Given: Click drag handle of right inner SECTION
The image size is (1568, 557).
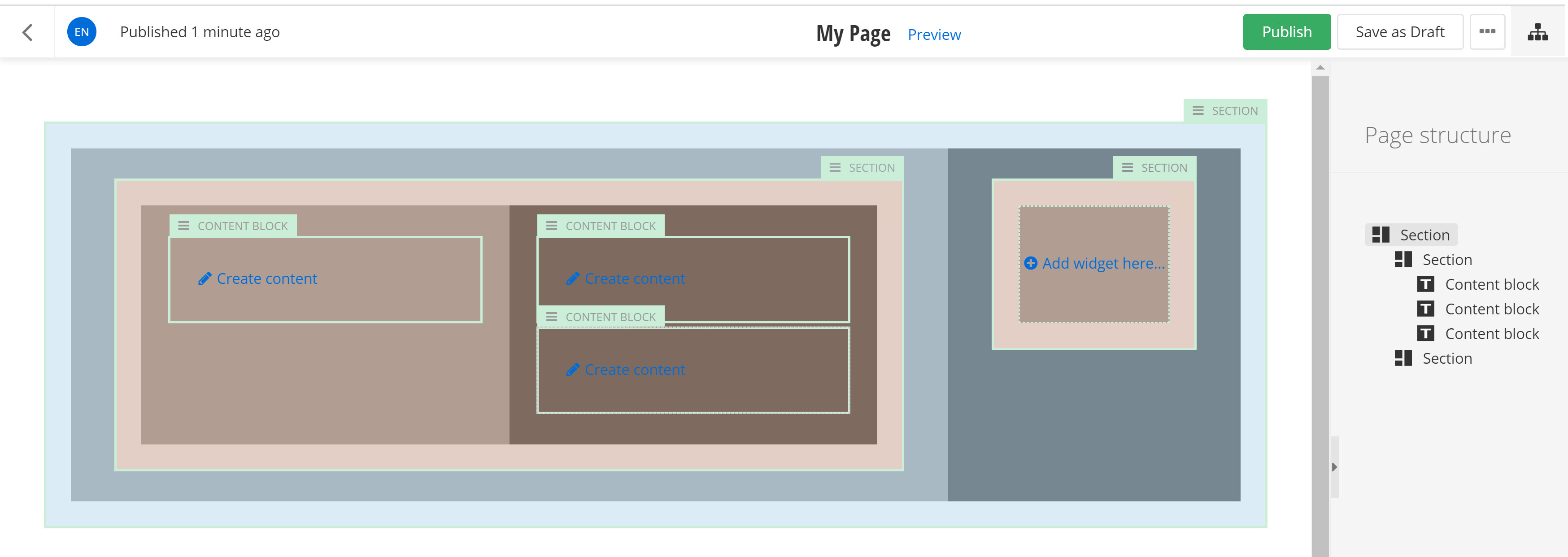Looking at the screenshot, I should click(1127, 167).
